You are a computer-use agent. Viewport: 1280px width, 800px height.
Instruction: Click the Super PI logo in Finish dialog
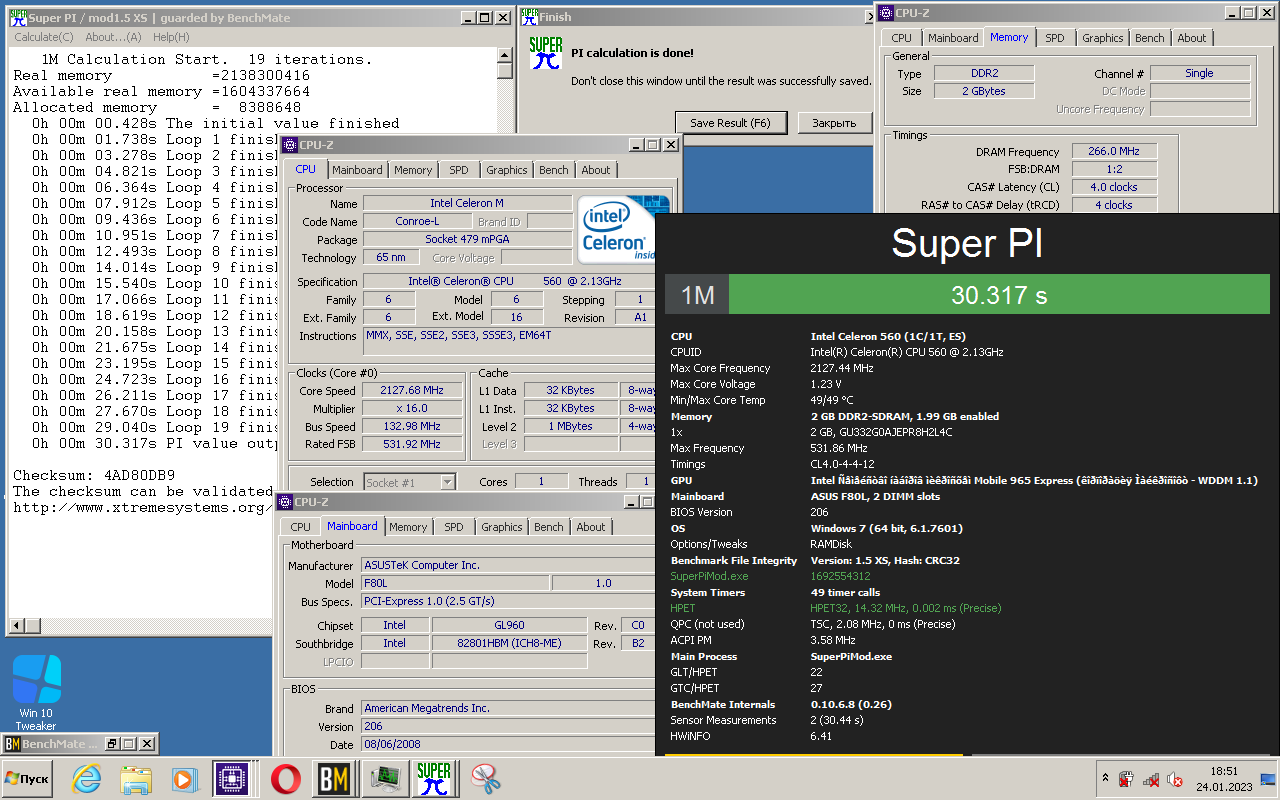pos(546,53)
